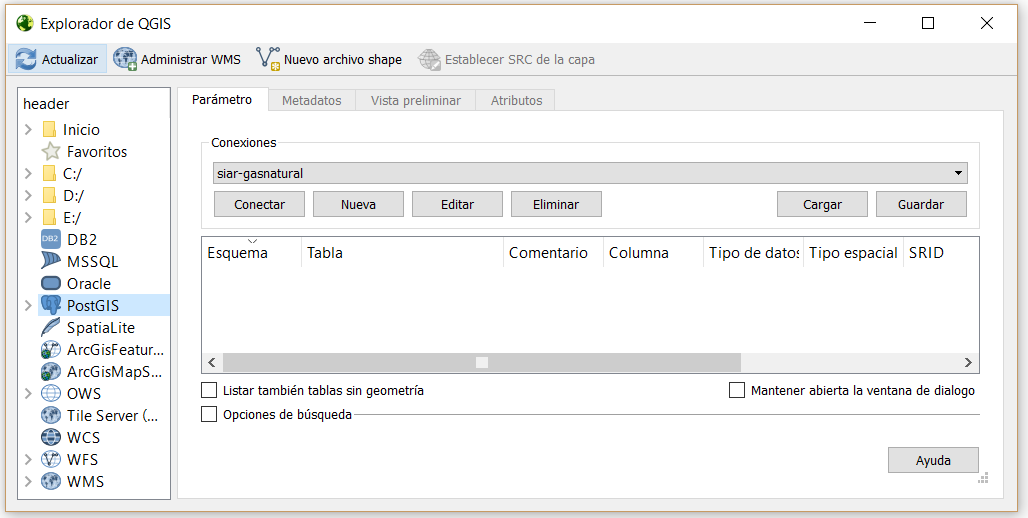Click the Conectar button
The width and height of the screenshot is (1028, 518).
point(260,205)
